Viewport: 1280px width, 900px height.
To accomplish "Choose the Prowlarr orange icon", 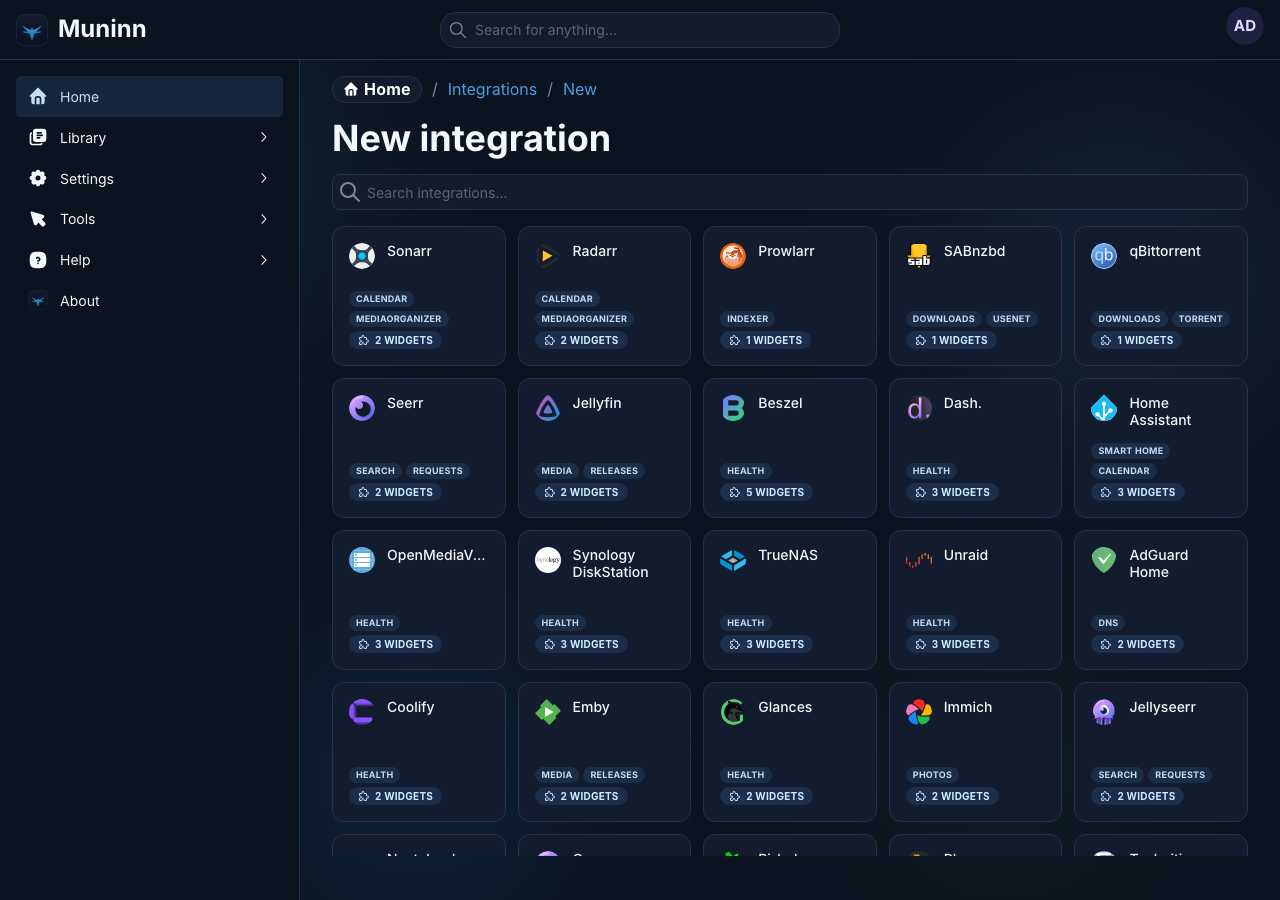I will (x=733, y=256).
